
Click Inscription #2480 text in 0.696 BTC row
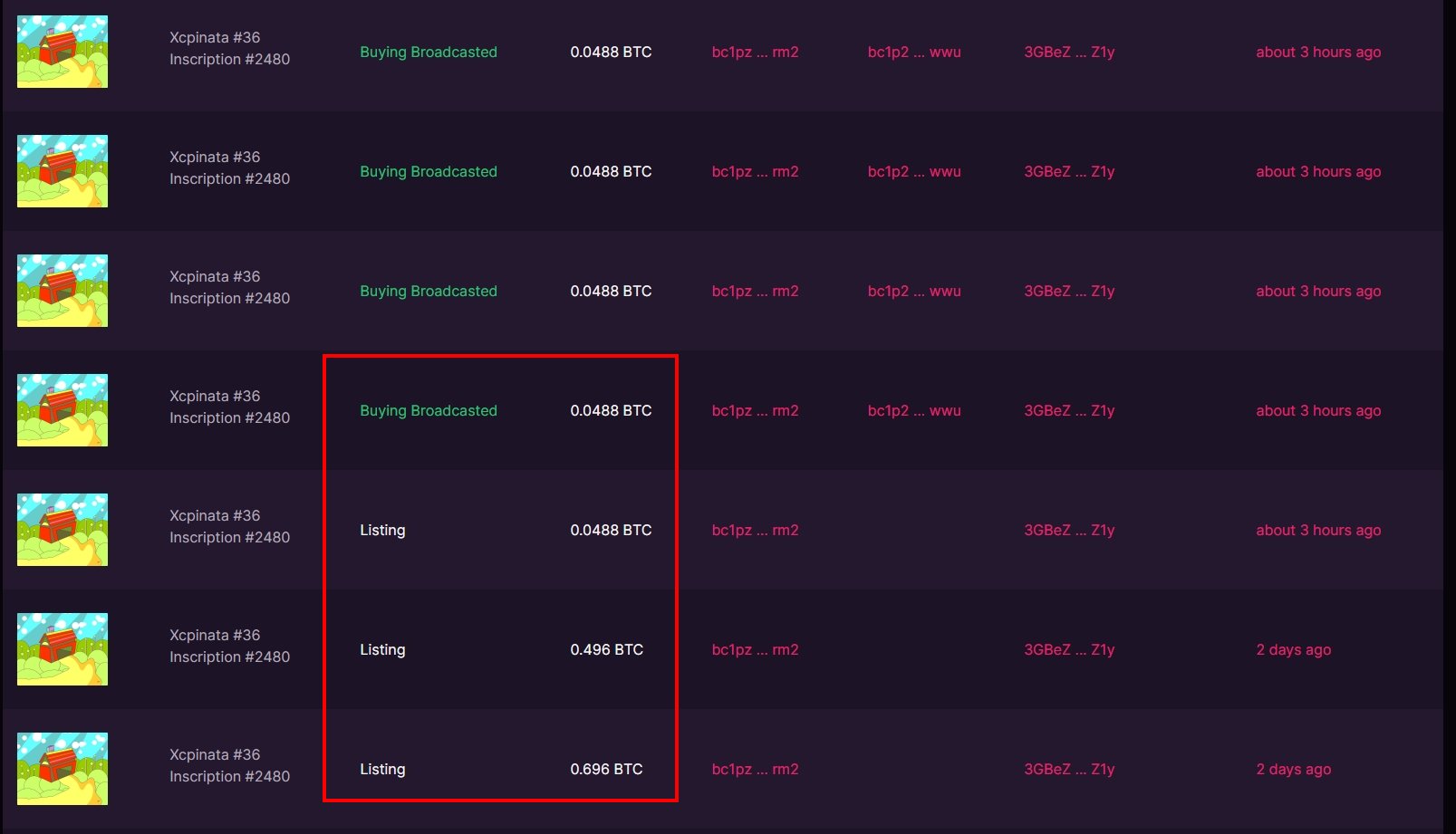coord(229,776)
